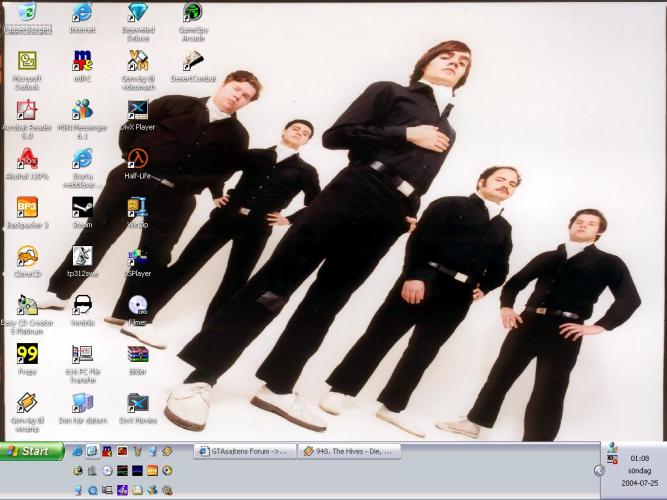Open the BSPlayer desktop shortcut
Screen dimensions: 667x500
click(x=138, y=256)
